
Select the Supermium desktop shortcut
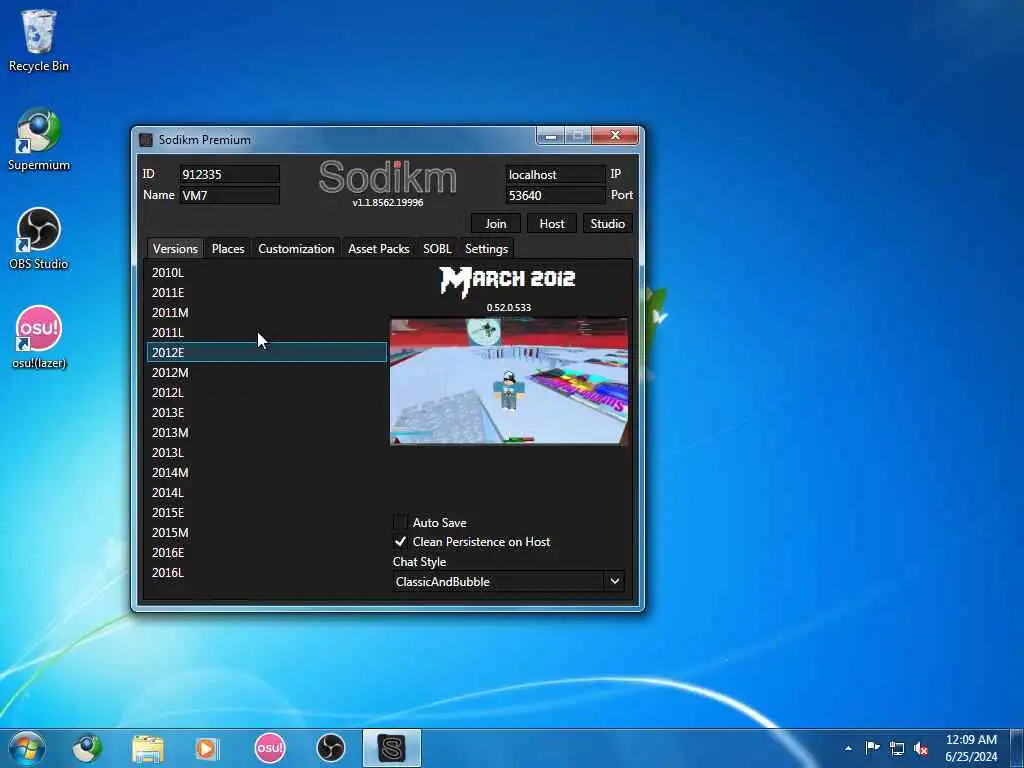[39, 139]
